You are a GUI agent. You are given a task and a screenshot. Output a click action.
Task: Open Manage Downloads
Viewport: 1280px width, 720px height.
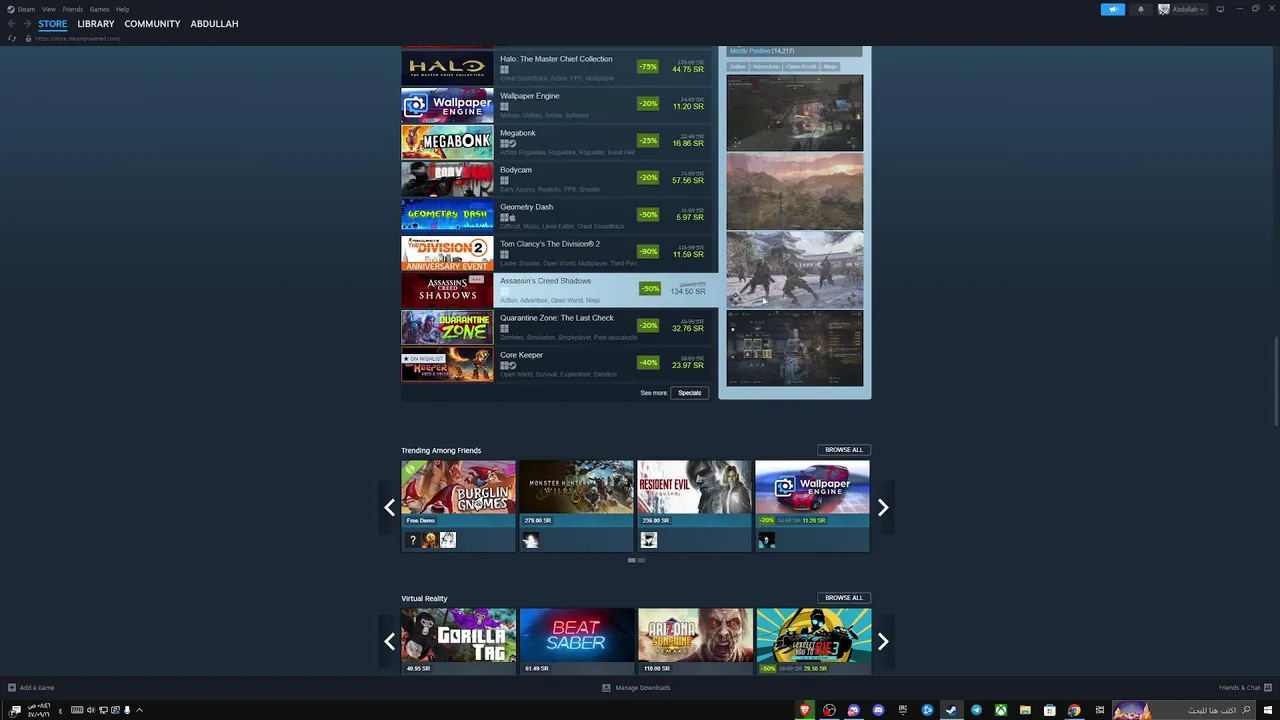[x=636, y=687]
